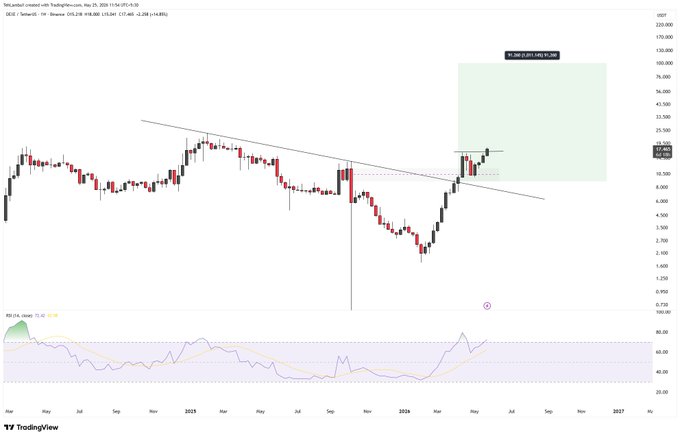This screenshot has width=680, height=438.
Task: Click the 2026 label on the time axis
Action: (405, 411)
